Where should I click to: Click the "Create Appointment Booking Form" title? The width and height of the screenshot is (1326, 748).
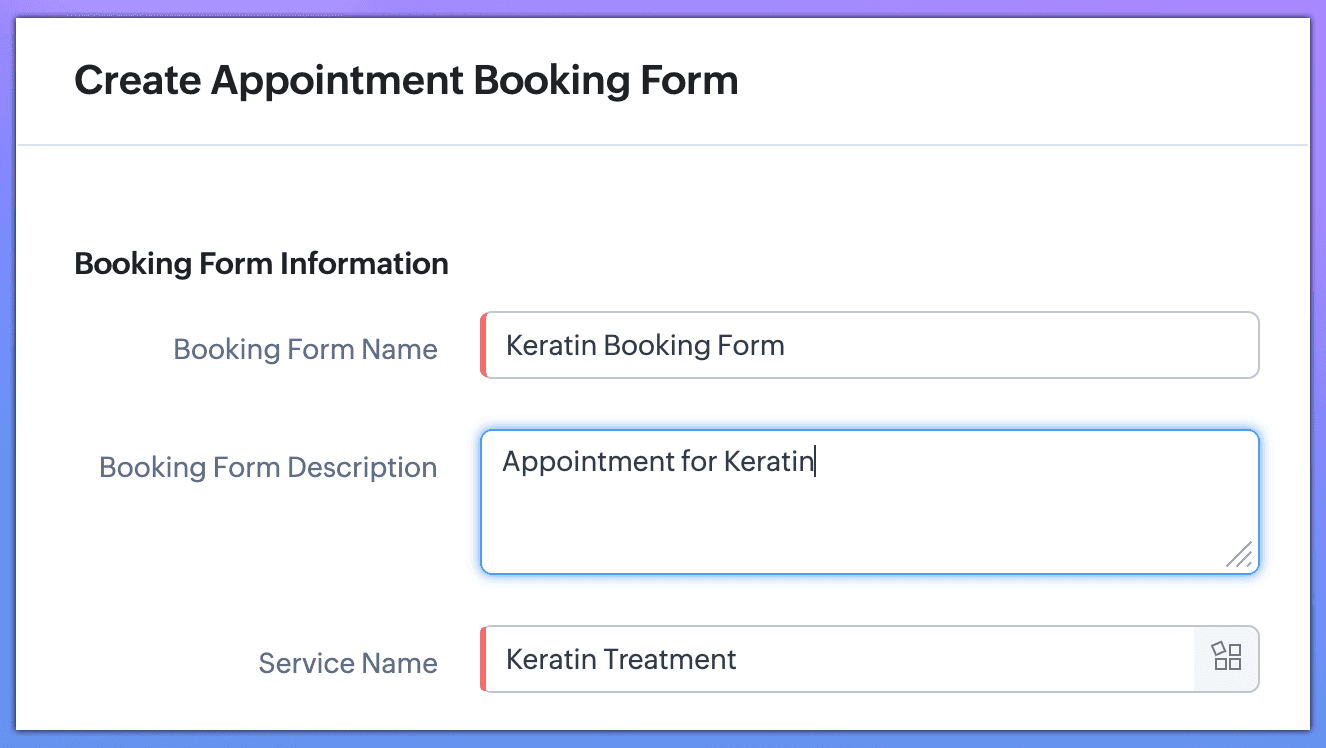click(x=406, y=80)
